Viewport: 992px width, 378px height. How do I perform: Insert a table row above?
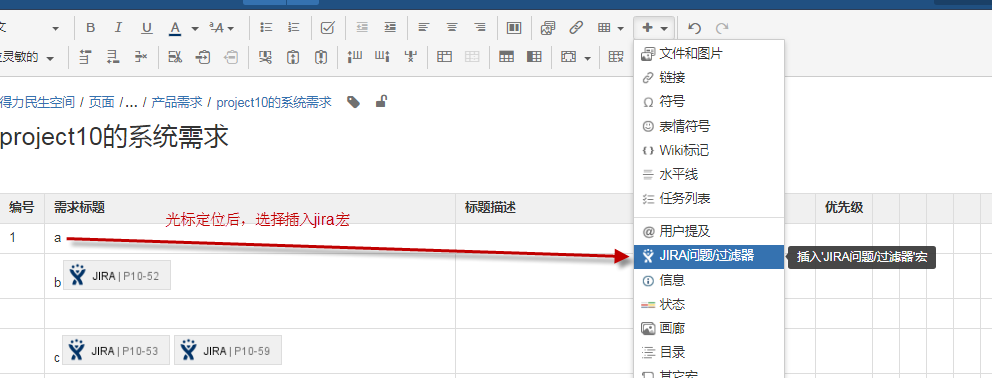click(85, 57)
